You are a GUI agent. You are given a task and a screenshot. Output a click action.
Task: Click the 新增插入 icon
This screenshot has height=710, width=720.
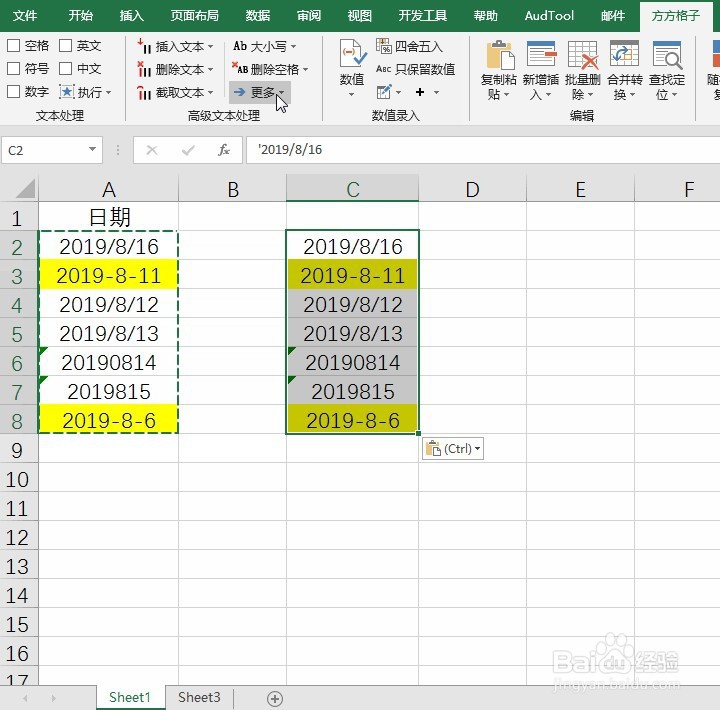(x=541, y=54)
